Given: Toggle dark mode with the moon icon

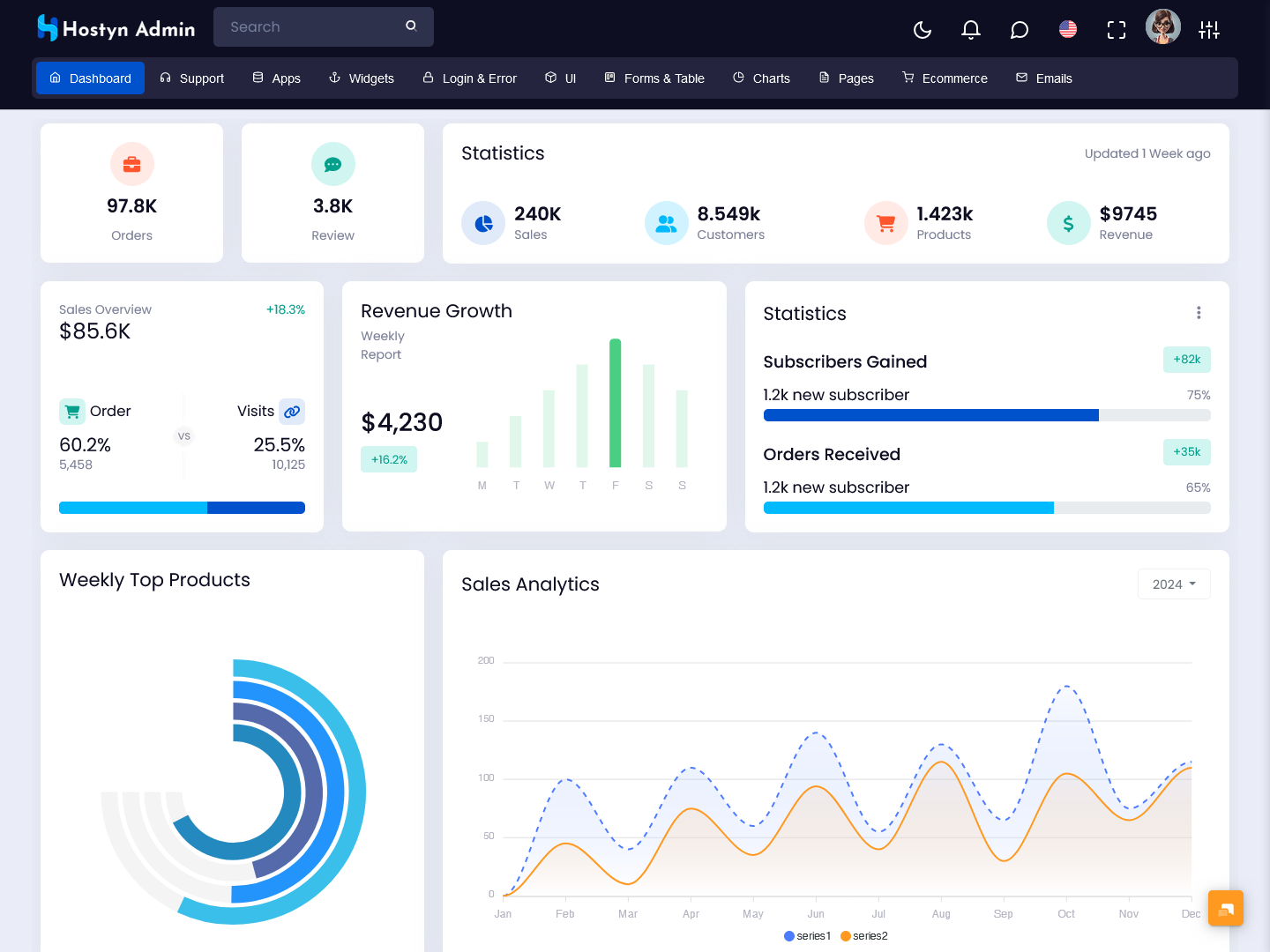Looking at the screenshot, I should [923, 30].
